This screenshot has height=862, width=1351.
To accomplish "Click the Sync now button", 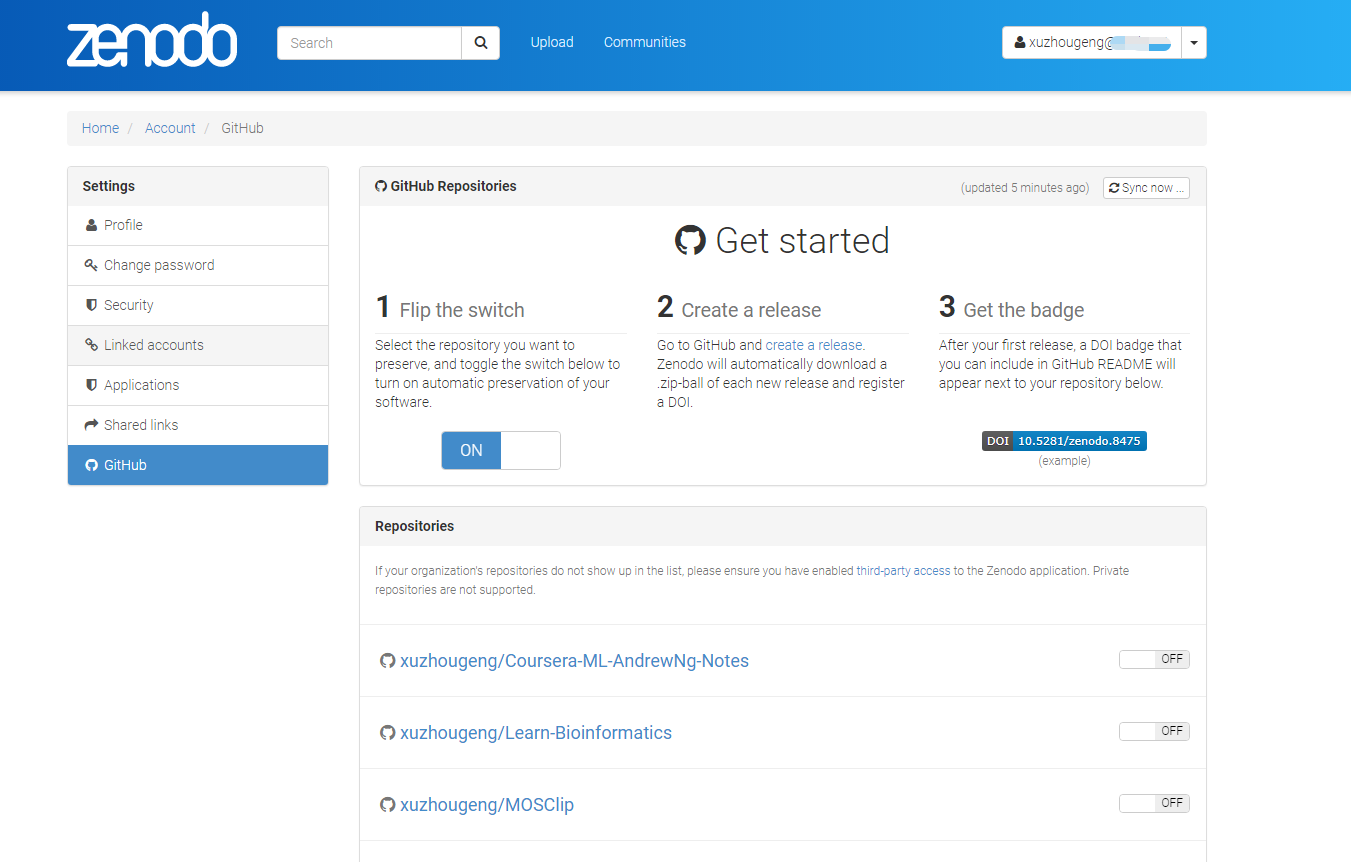I will point(1146,188).
